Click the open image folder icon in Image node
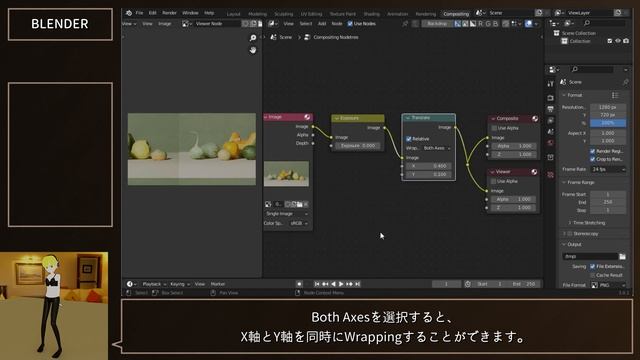This screenshot has height=360, width=640. (300, 204)
